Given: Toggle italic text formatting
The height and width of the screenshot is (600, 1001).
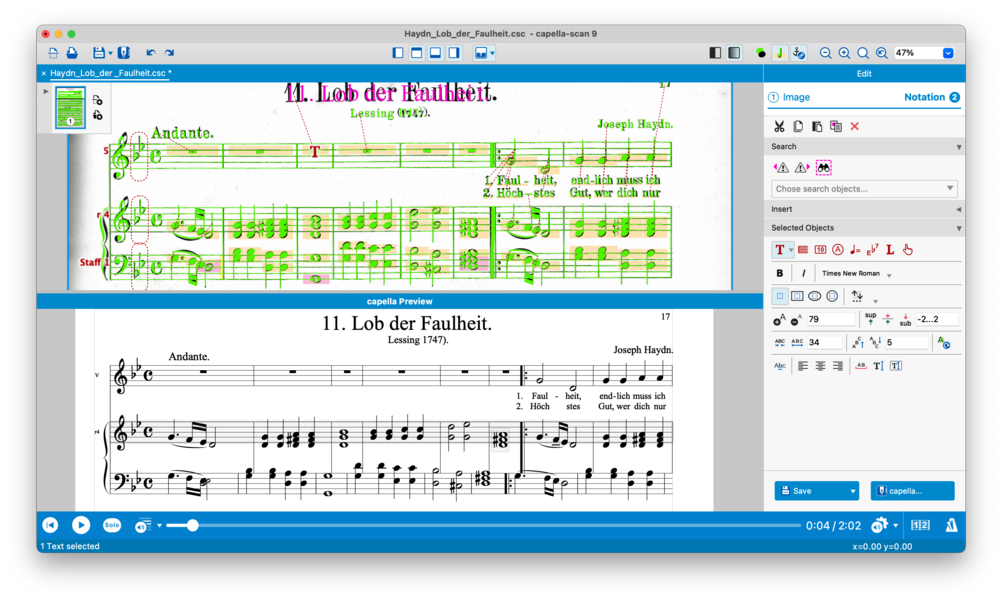Looking at the screenshot, I should [803, 273].
